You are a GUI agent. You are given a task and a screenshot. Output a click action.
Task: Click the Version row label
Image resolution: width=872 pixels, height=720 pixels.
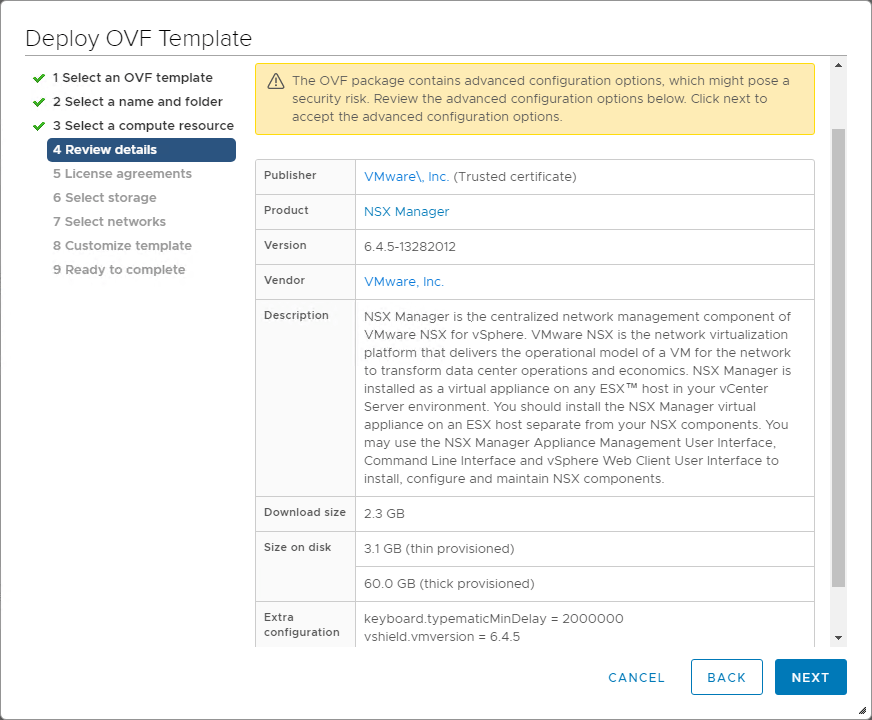(285, 245)
